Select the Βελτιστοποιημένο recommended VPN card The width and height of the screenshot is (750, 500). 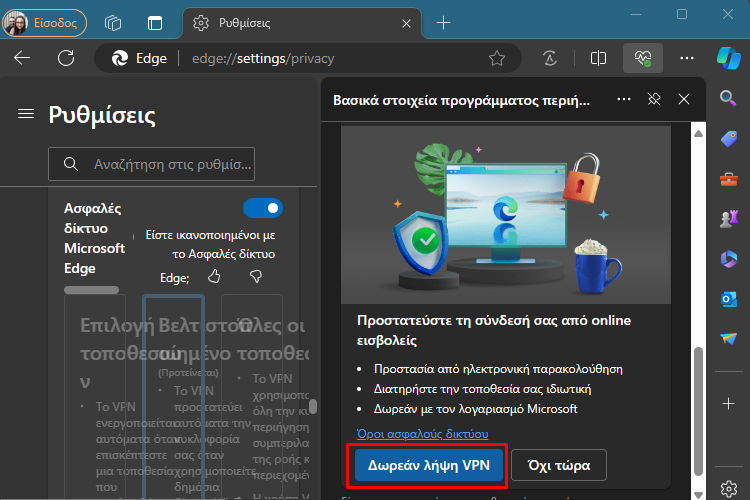click(174, 396)
